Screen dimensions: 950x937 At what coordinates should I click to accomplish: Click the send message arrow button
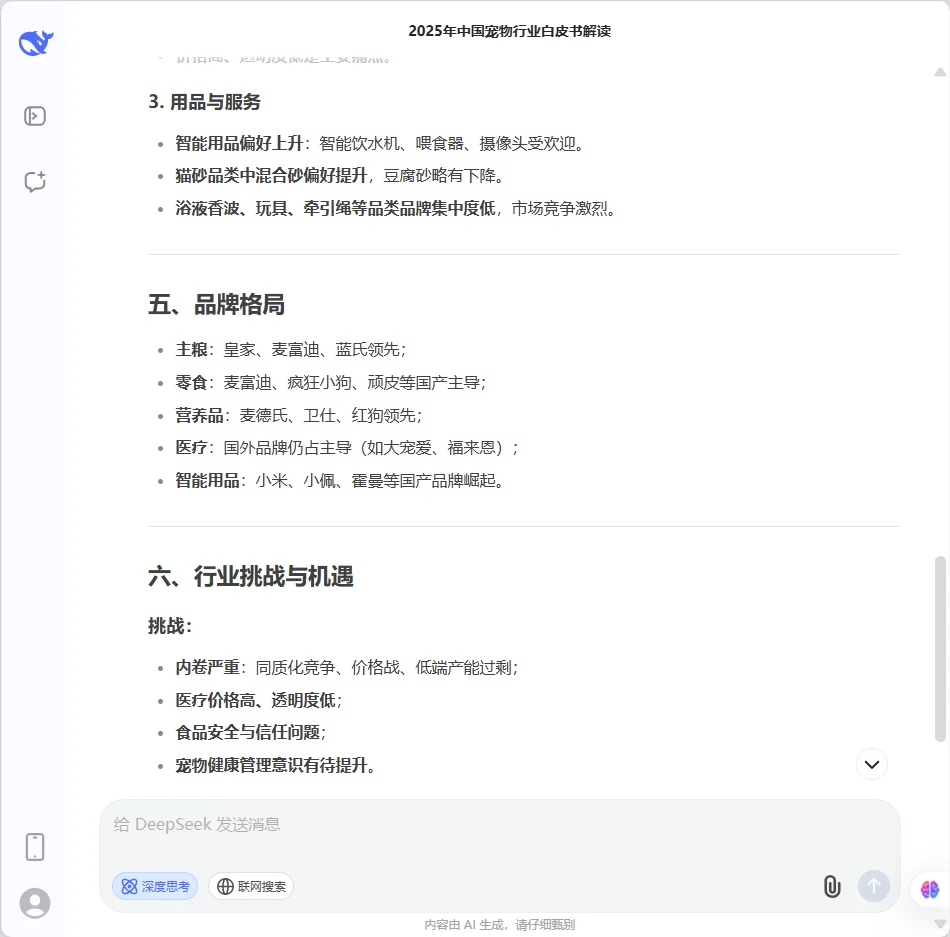pyautogui.click(x=874, y=886)
